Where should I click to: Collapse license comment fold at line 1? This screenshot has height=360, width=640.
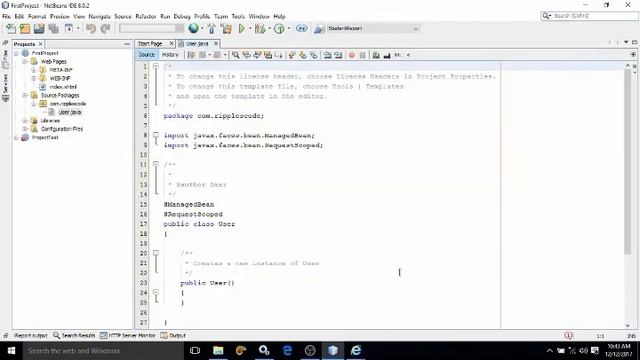tap(156, 66)
